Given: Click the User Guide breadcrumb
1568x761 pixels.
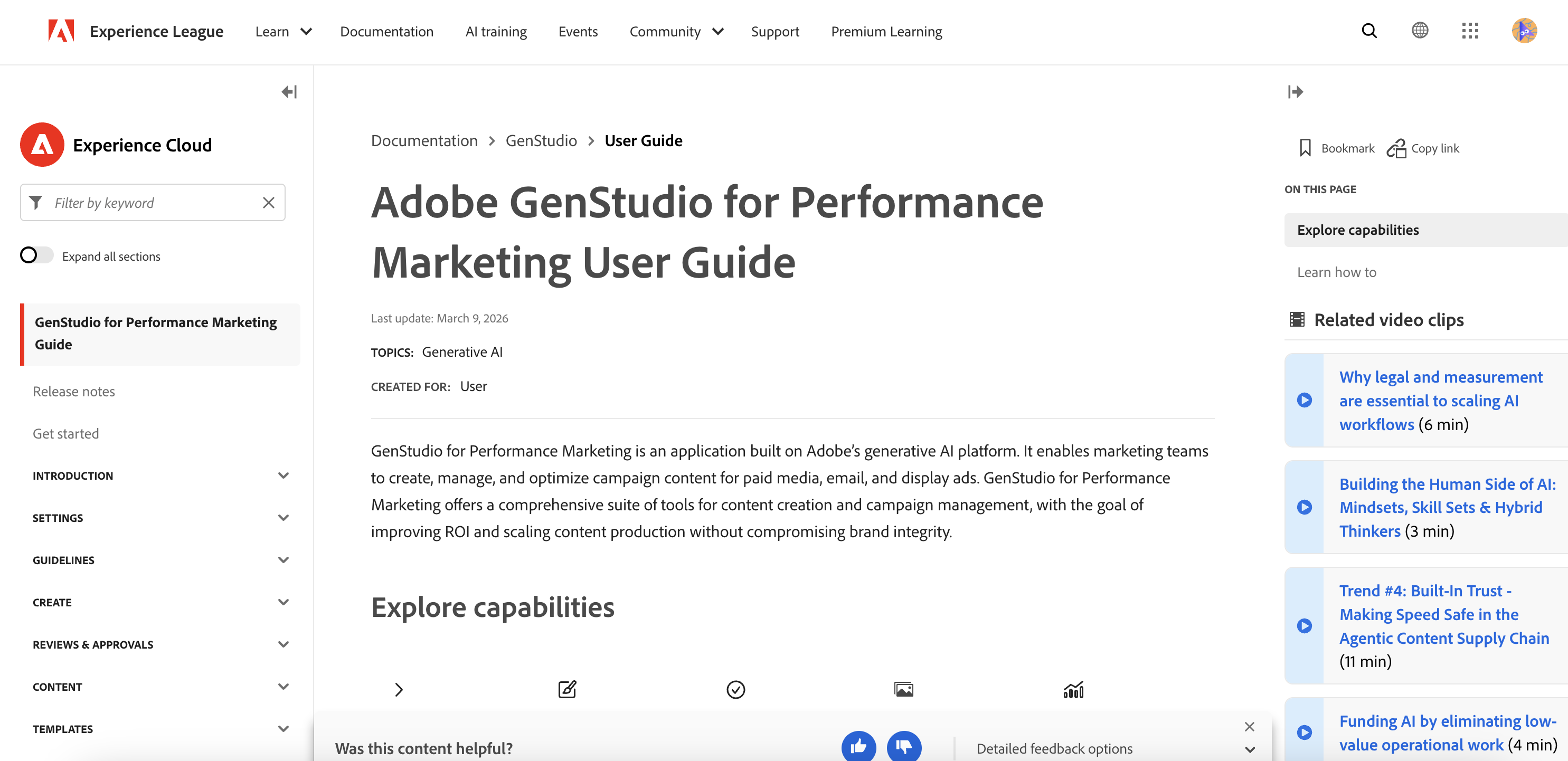Looking at the screenshot, I should 644,140.
